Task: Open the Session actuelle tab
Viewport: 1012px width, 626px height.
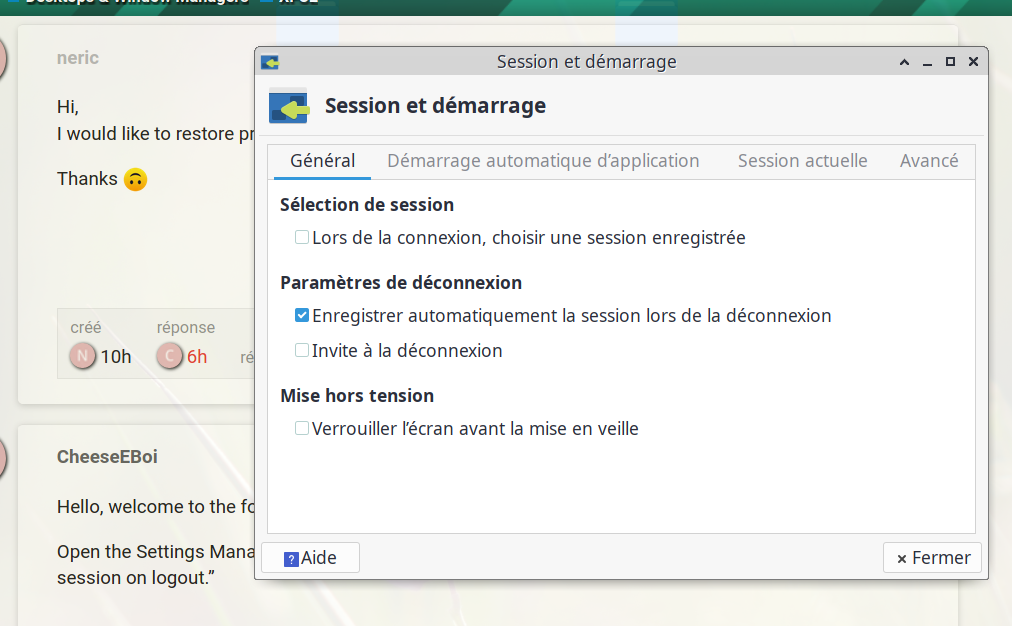Action: coord(802,161)
